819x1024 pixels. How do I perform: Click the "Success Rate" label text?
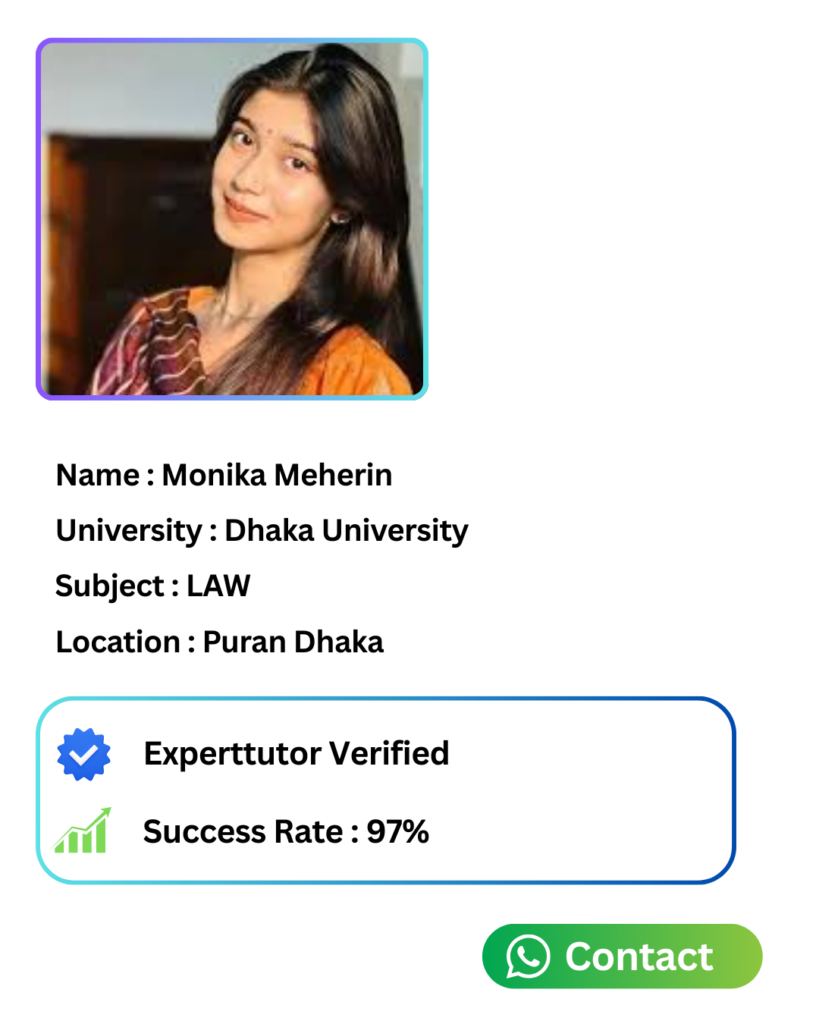click(x=242, y=831)
